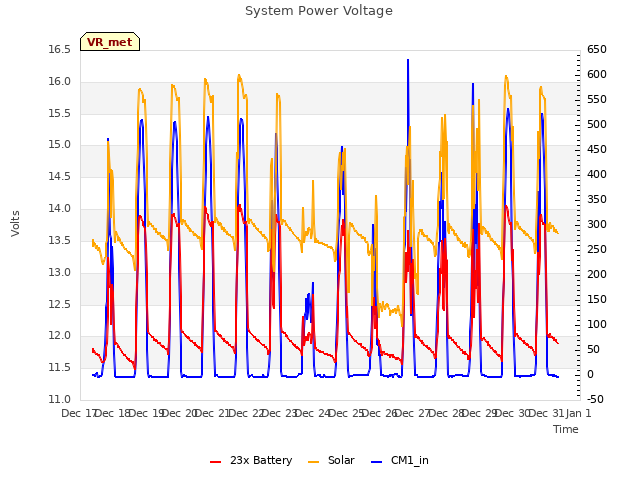The image size is (640, 480).
Task: Click the 13.0 left axis value
Action: (x=60, y=272)
